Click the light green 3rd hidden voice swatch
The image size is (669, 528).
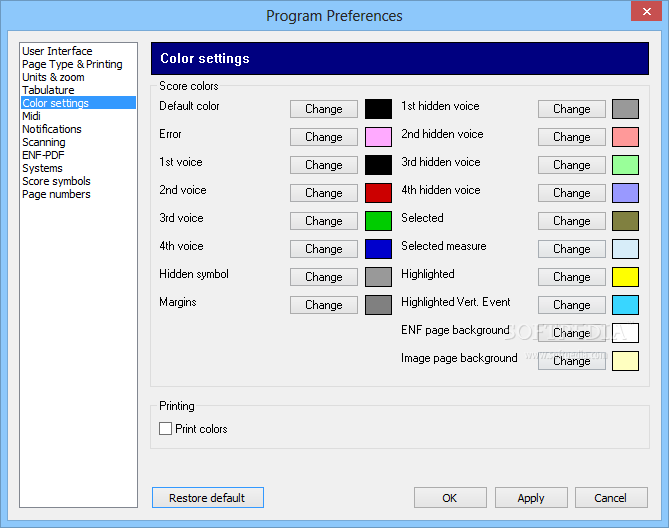point(625,165)
